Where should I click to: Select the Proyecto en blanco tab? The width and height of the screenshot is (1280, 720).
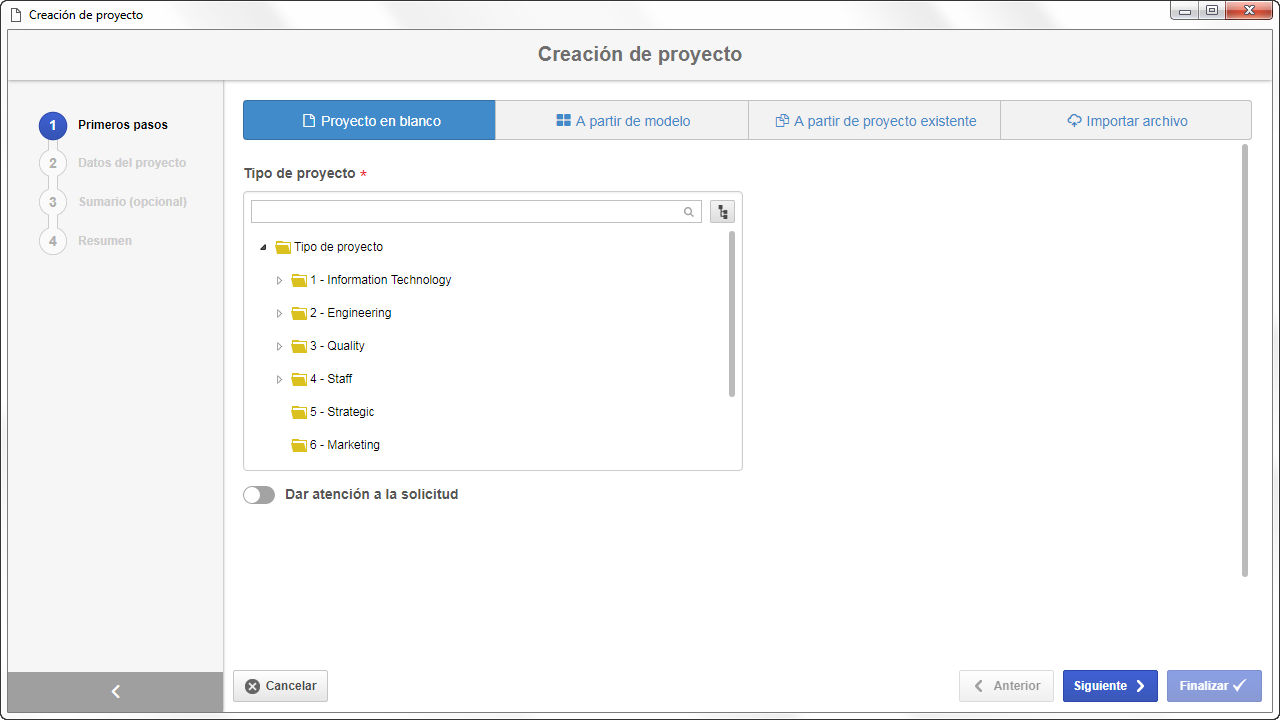pos(369,120)
